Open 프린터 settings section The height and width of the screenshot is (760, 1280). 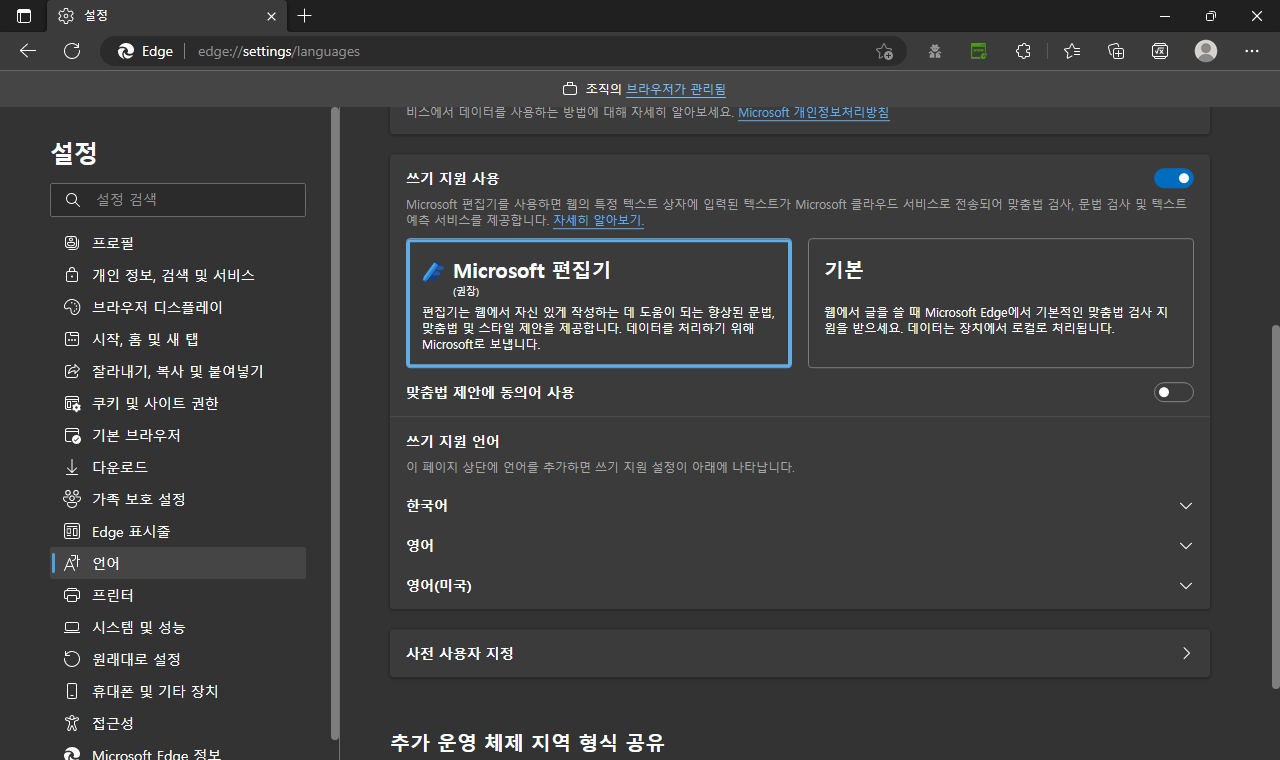[178, 595]
